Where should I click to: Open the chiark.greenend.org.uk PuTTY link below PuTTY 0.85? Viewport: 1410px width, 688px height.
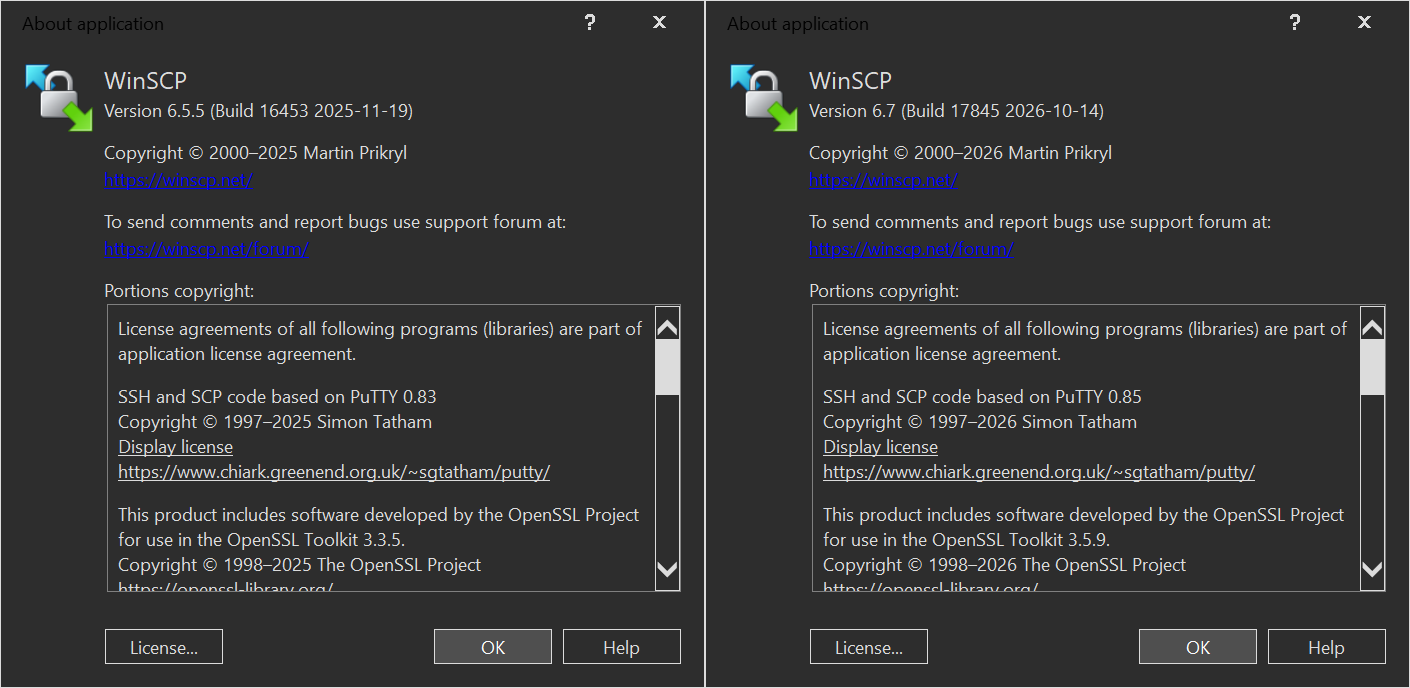click(x=1039, y=472)
